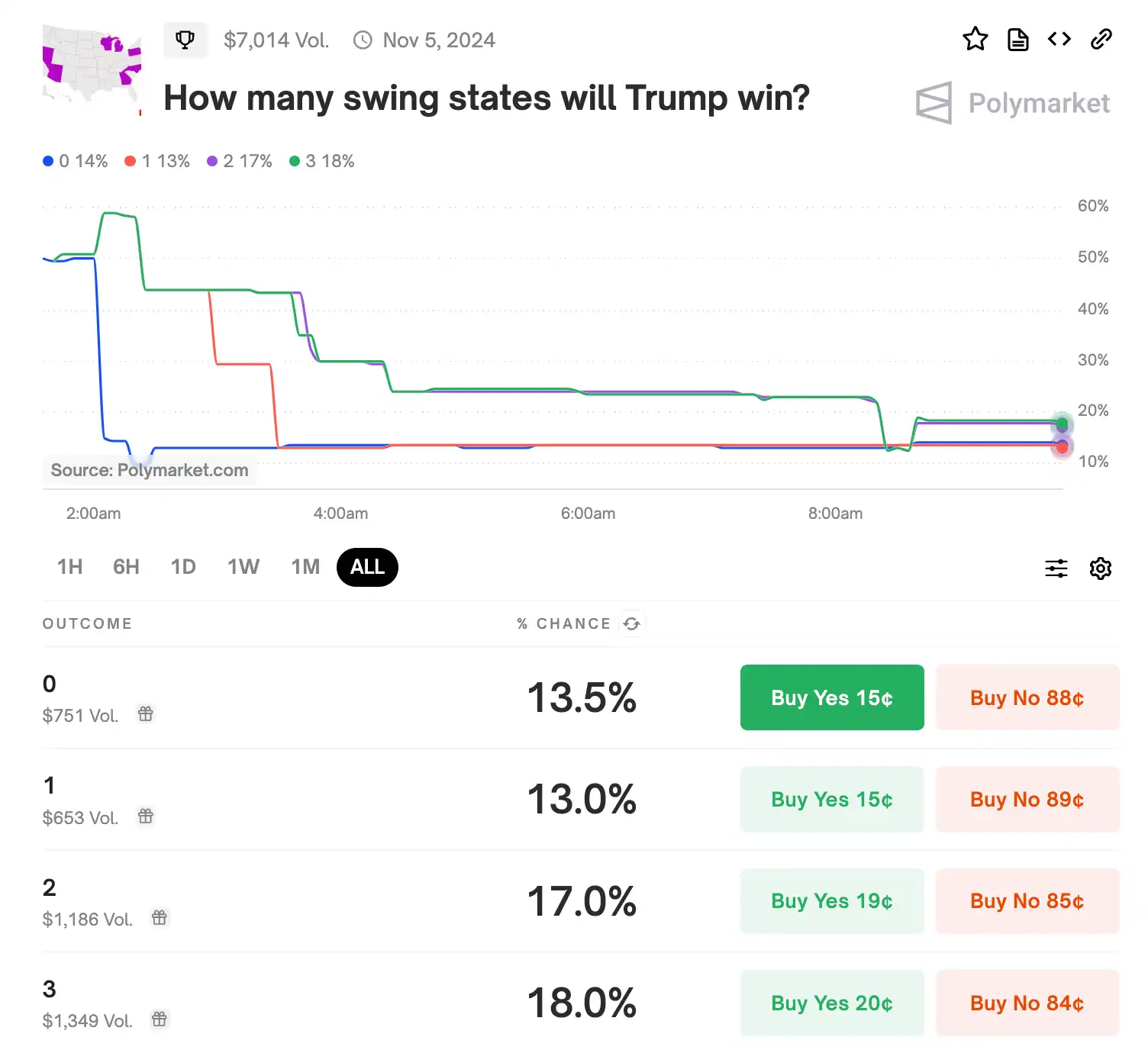
Task: Select the 1W time range
Action: pos(243,567)
